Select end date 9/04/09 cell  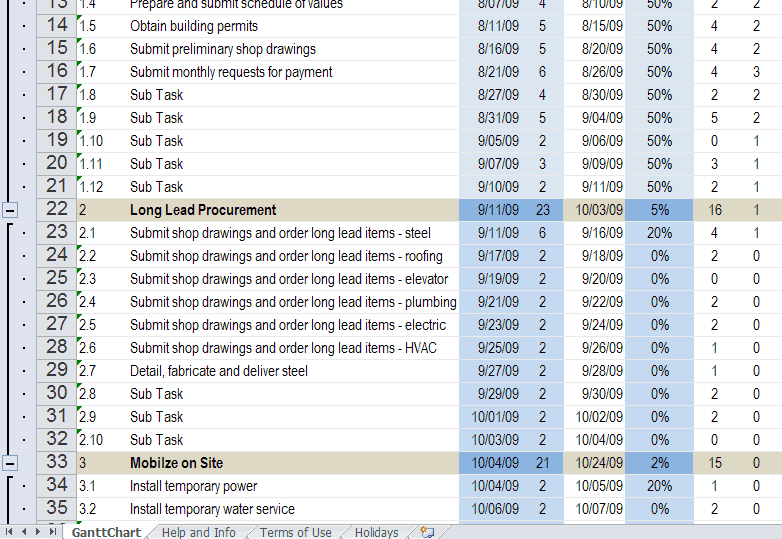coord(594,118)
